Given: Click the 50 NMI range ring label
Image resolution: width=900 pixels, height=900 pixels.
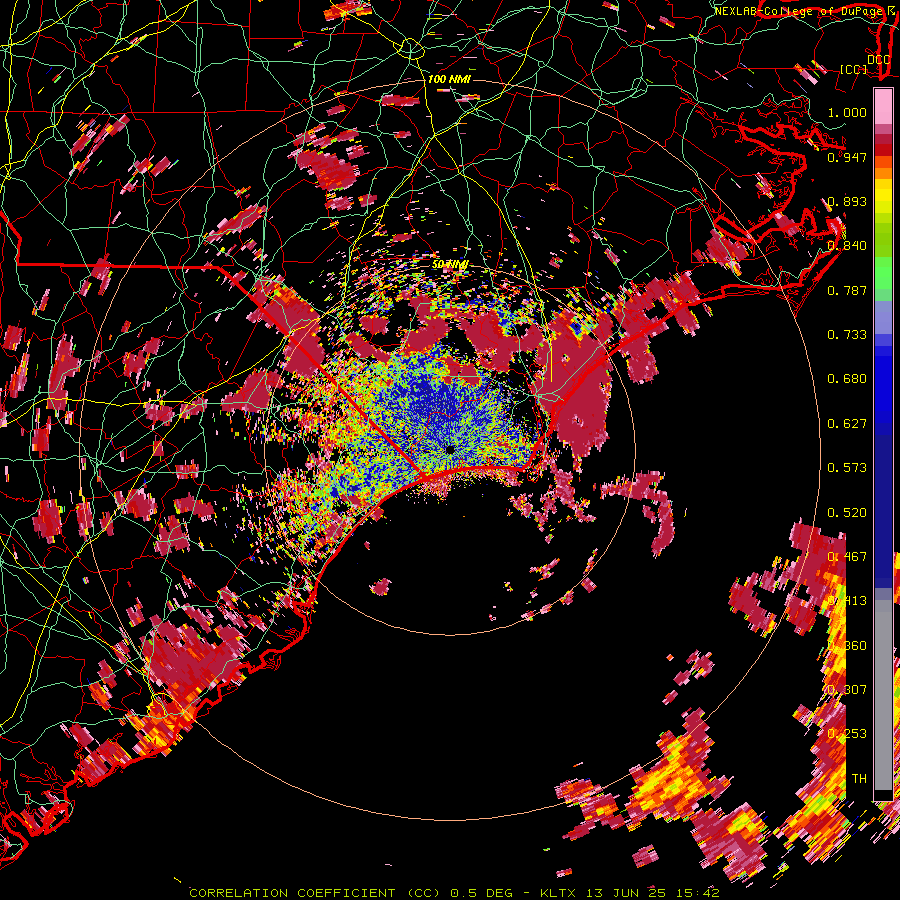Looking at the screenshot, I should click(x=450, y=265).
